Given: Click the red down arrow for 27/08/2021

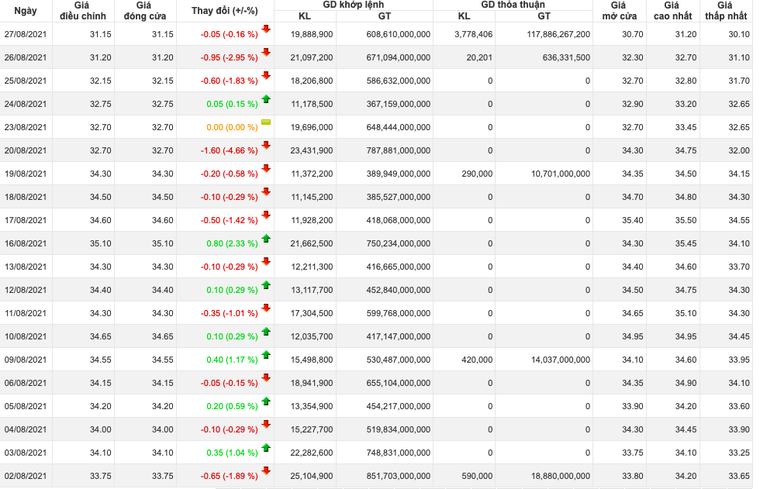Looking at the screenshot, I should (x=266, y=31).
